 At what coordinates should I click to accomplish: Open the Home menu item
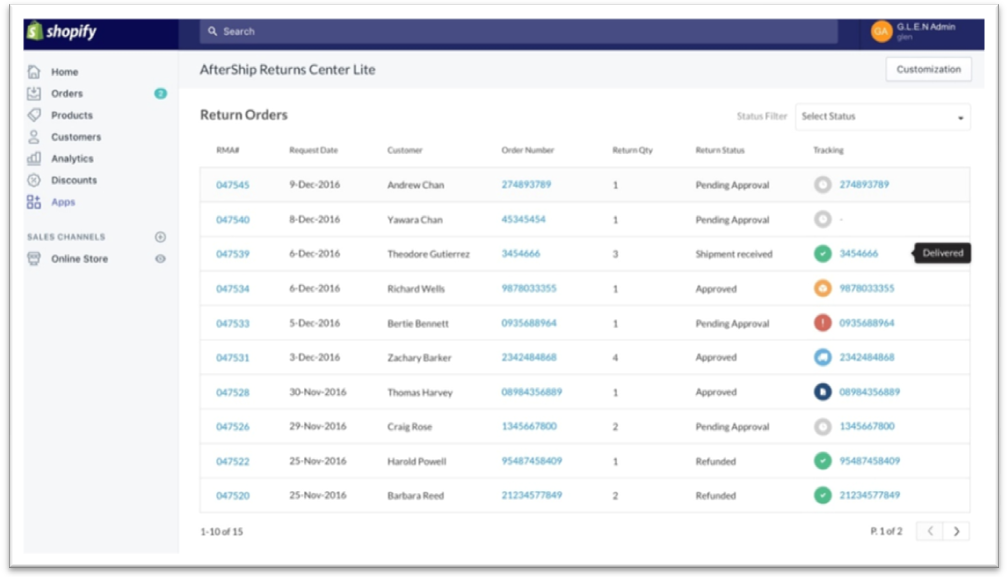(x=64, y=72)
